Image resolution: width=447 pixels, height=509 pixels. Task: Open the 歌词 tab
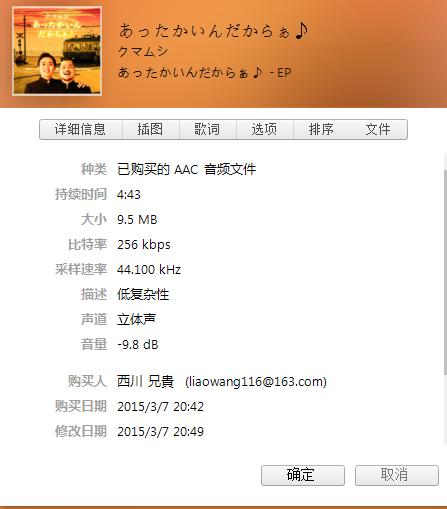click(x=208, y=129)
